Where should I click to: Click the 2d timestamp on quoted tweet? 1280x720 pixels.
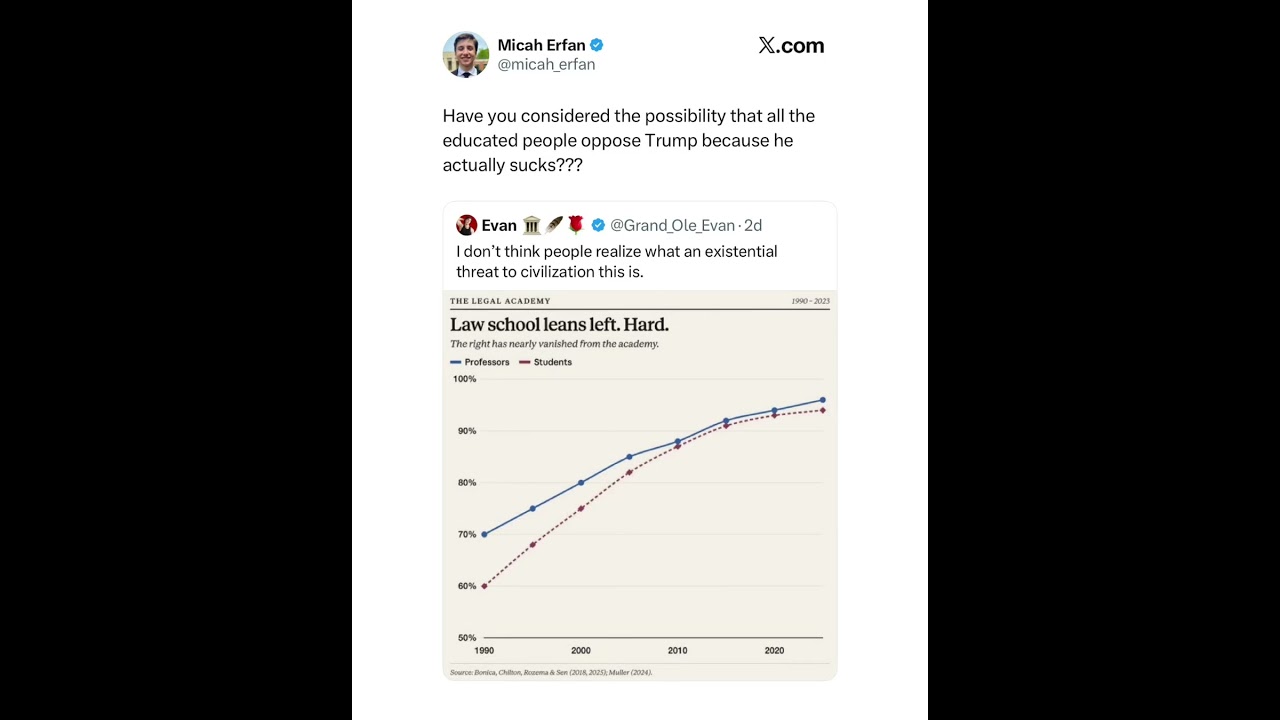(753, 225)
